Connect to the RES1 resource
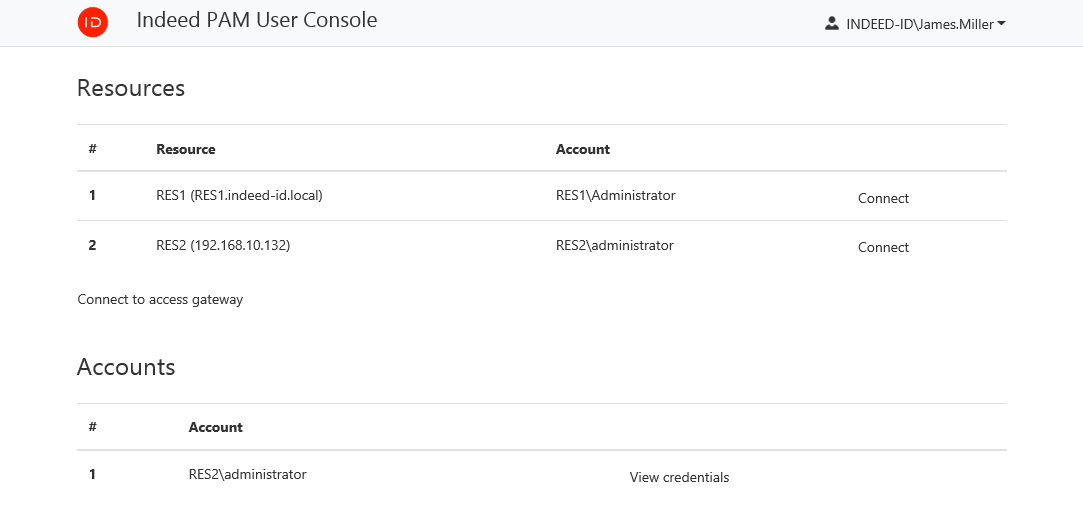 point(883,198)
